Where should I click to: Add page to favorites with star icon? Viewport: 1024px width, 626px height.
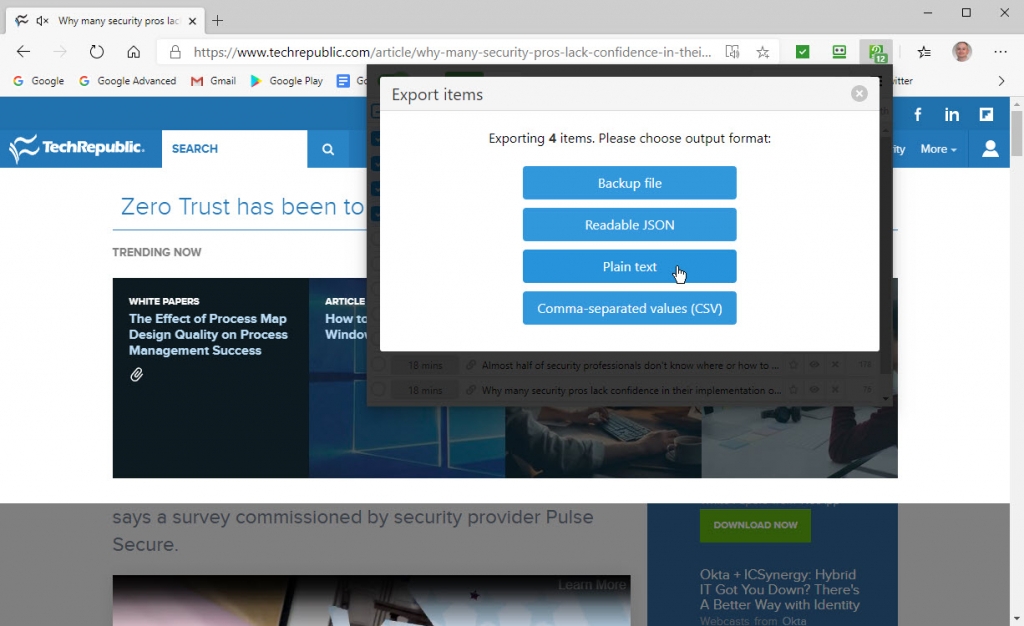pos(763,52)
